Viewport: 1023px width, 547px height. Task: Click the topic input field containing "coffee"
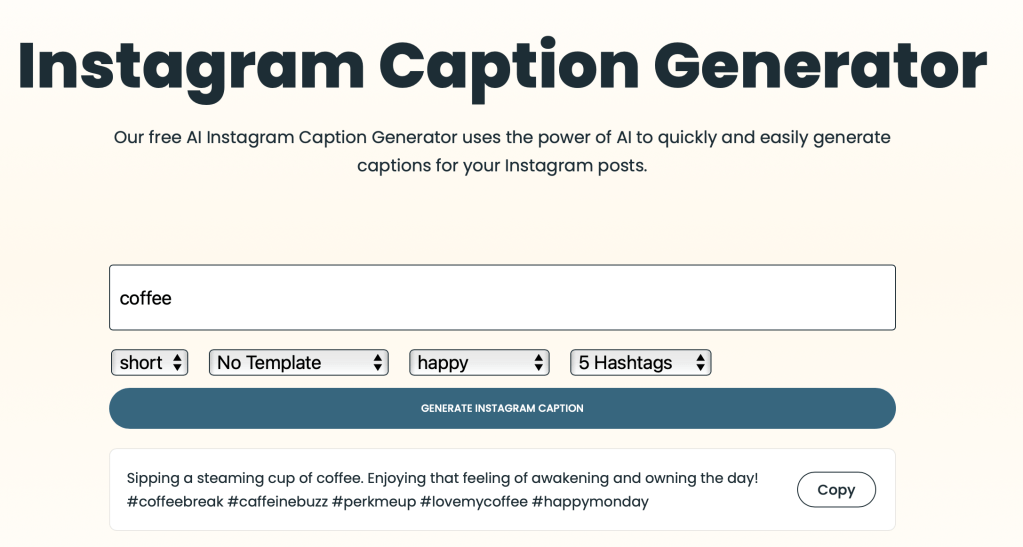502,298
